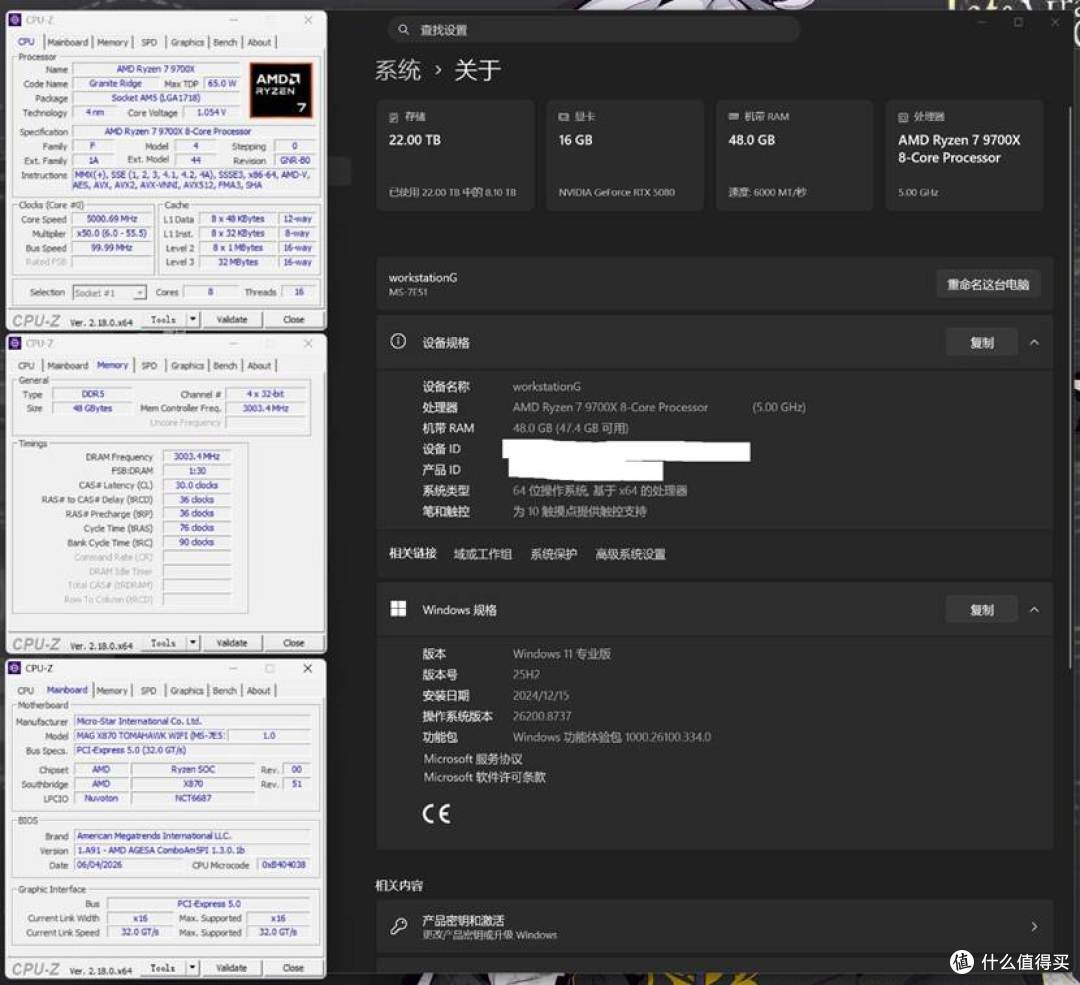Viewport: 1080px width, 985px height.
Task: Click the key icon beside 产品密钥和激活
Action: coord(398,926)
